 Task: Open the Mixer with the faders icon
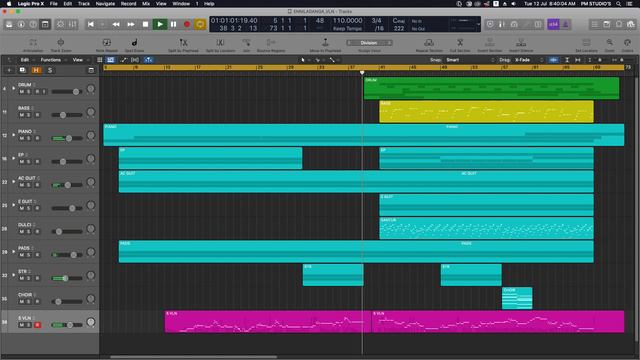point(72,24)
